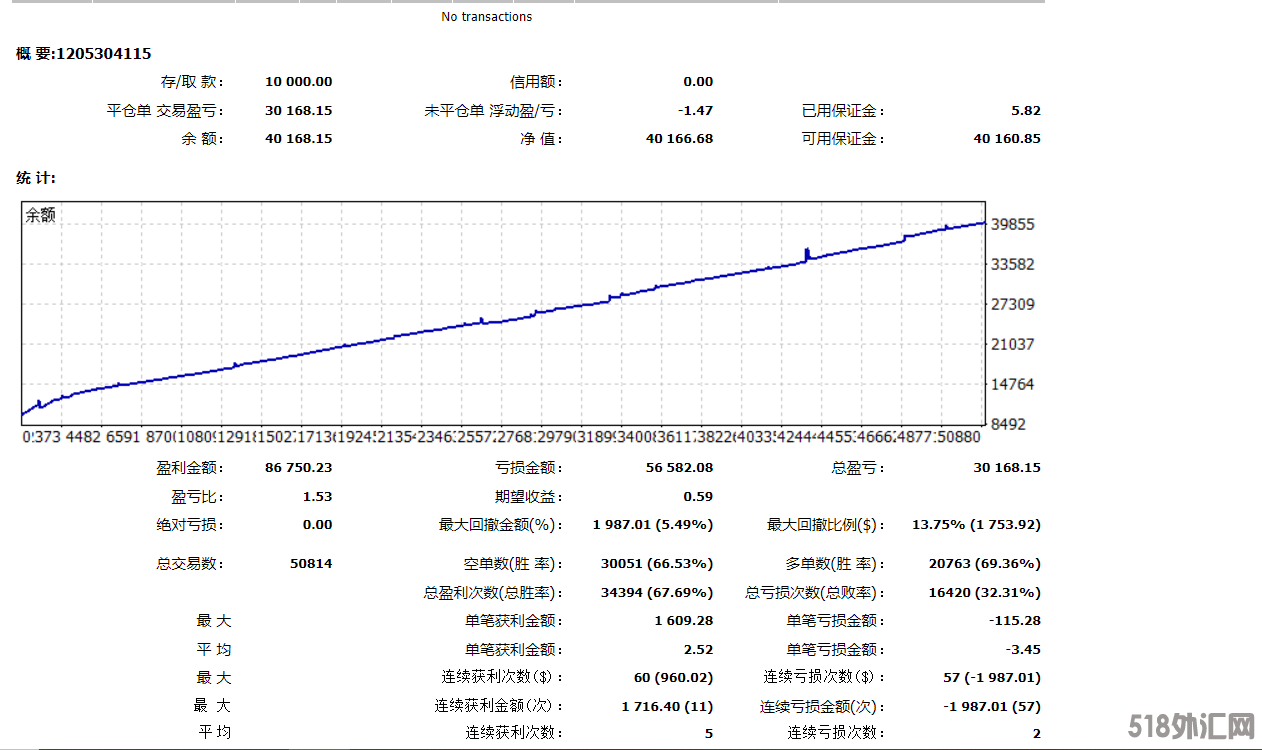
Task: Click the used margin value 5.82
Action: point(1026,111)
